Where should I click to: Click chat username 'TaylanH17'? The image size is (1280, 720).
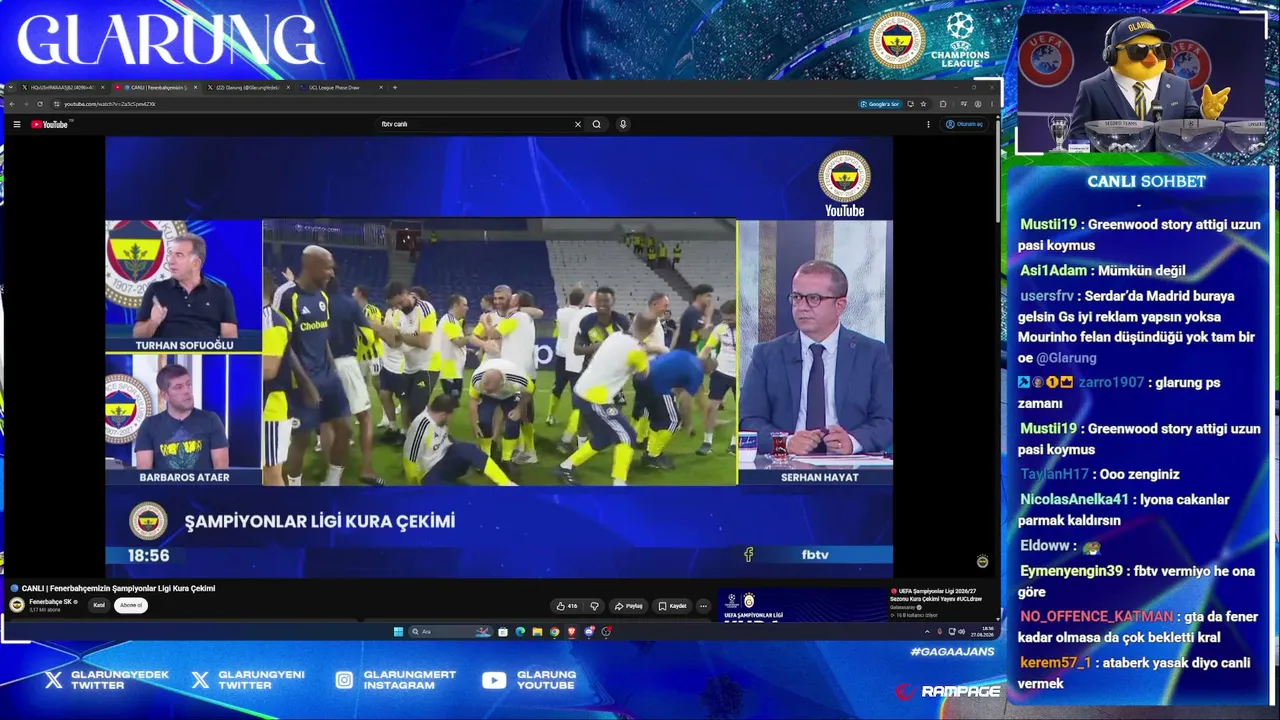tap(1054, 475)
